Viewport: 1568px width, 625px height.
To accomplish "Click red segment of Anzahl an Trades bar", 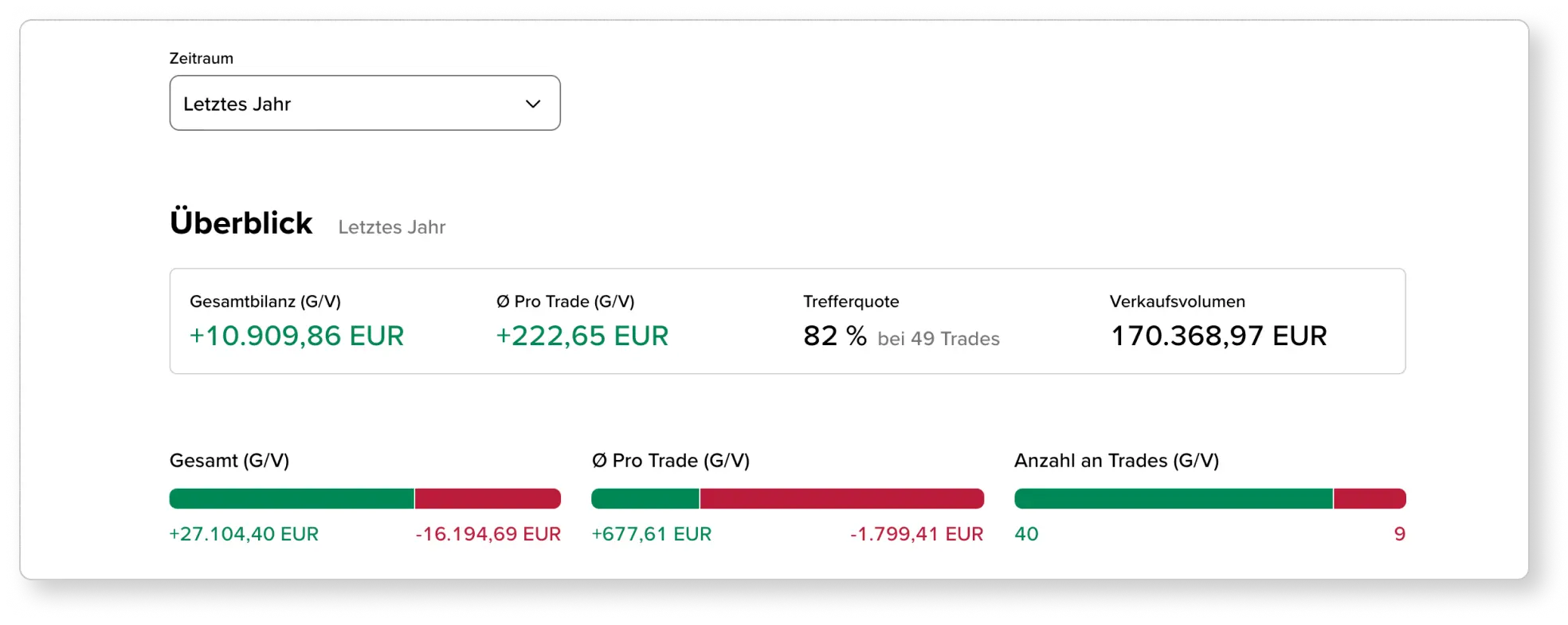I will [1370, 499].
